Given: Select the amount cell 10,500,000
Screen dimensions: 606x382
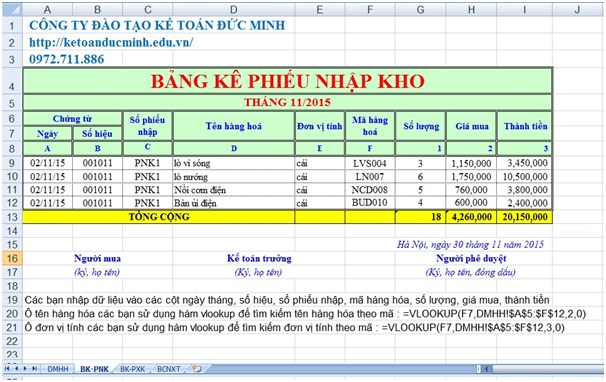Looking at the screenshot, I should pos(525,177).
